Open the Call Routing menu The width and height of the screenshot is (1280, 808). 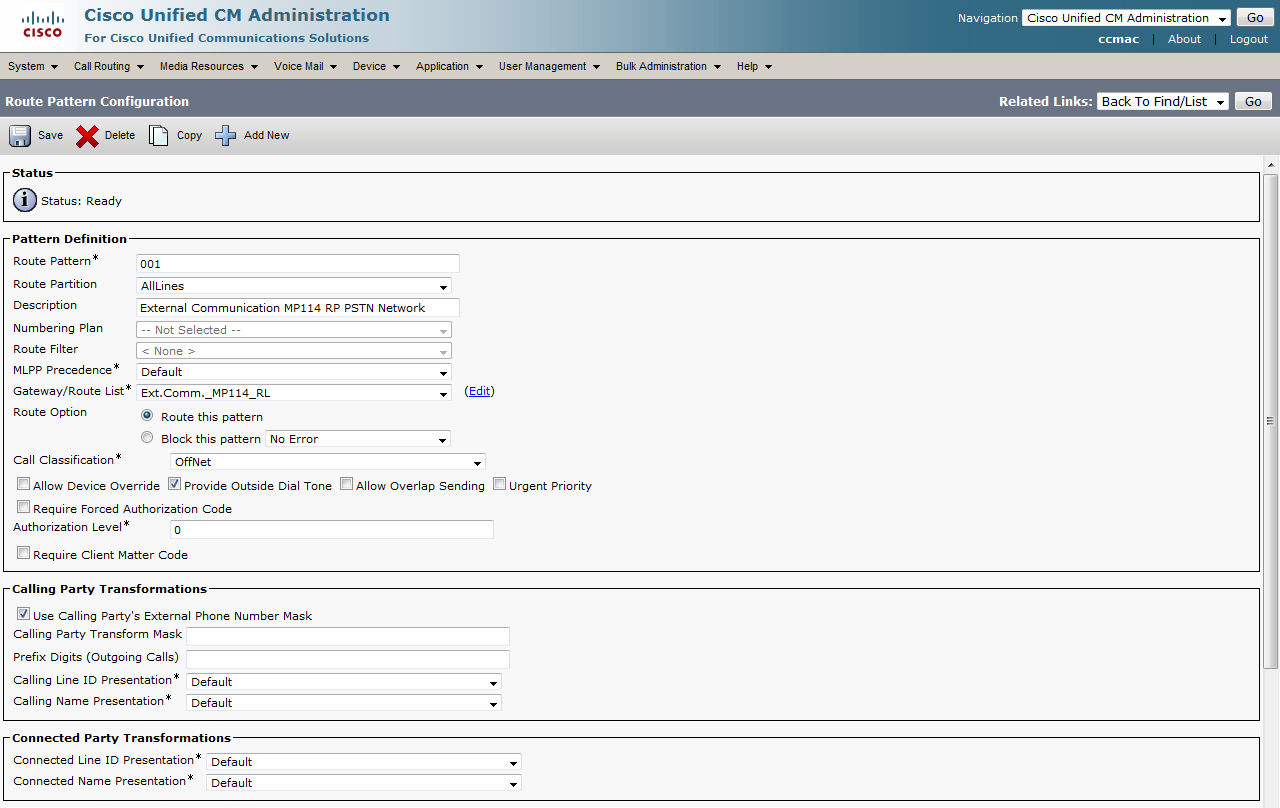pos(108,67)
